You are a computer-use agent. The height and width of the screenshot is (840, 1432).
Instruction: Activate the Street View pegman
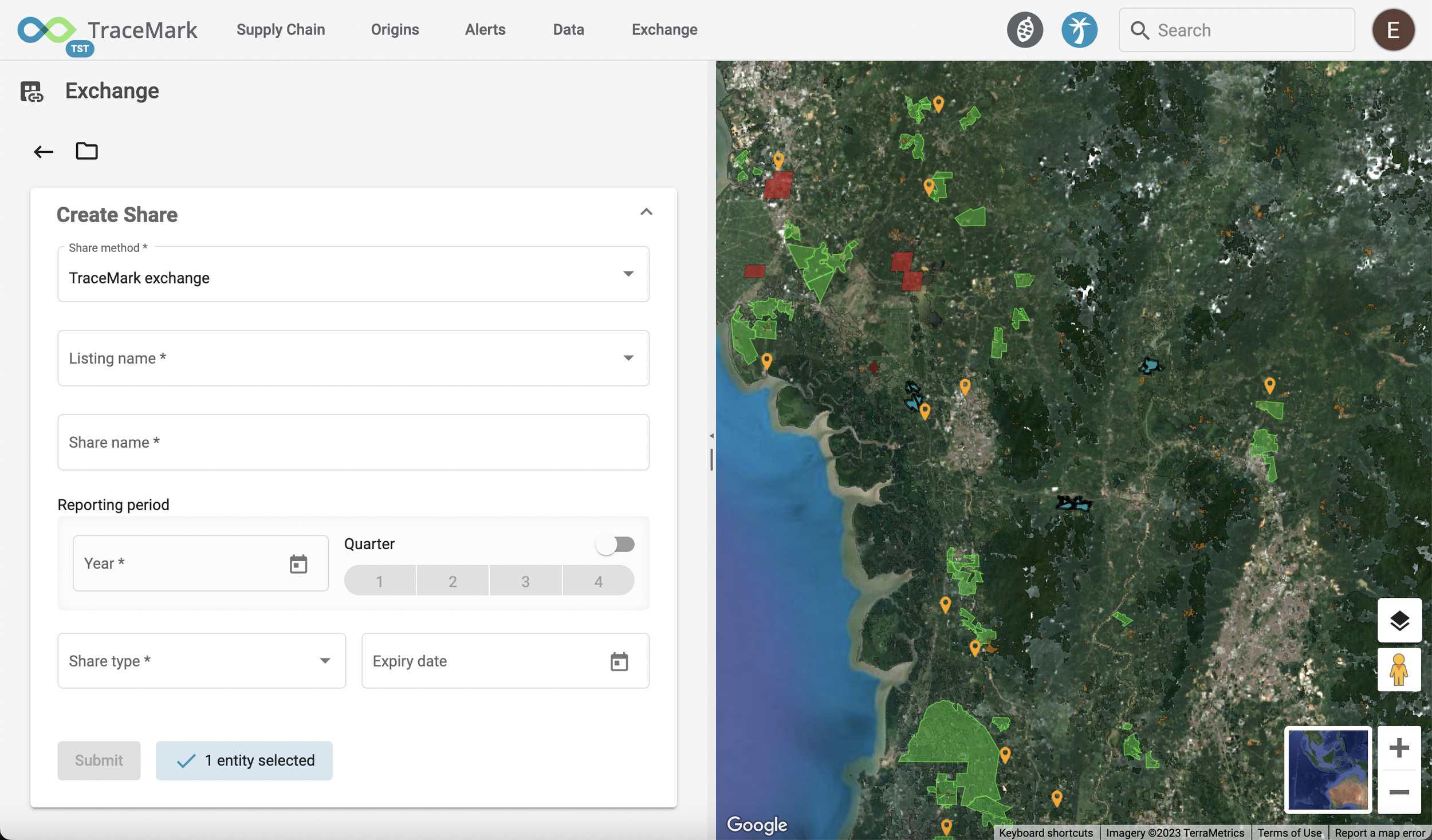[1398, 669]
